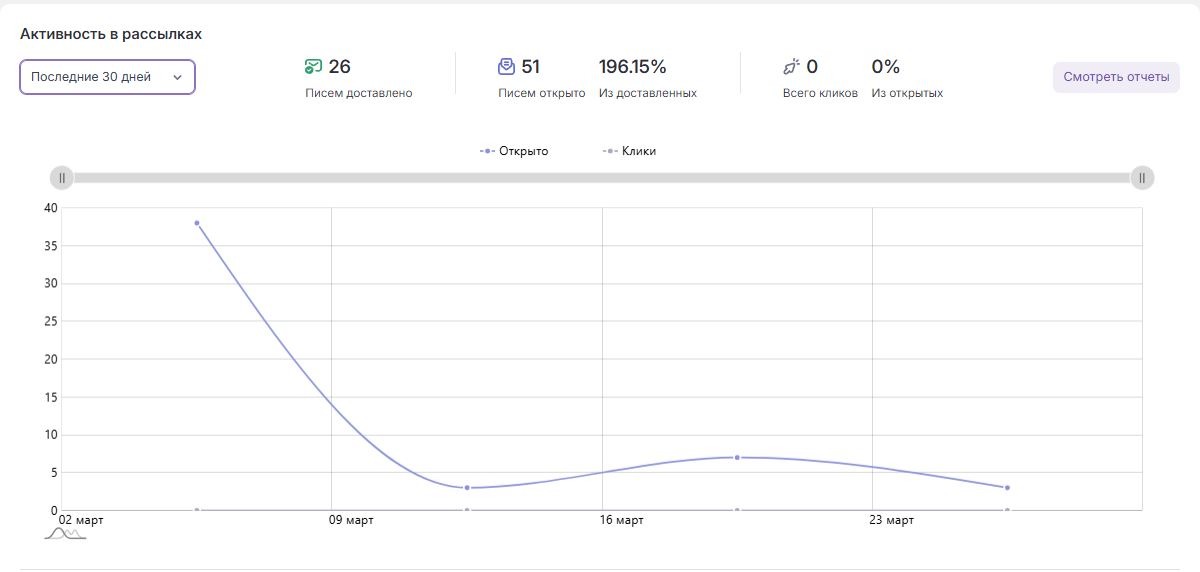Select the opens data point with value 7

tap(737, 457)
